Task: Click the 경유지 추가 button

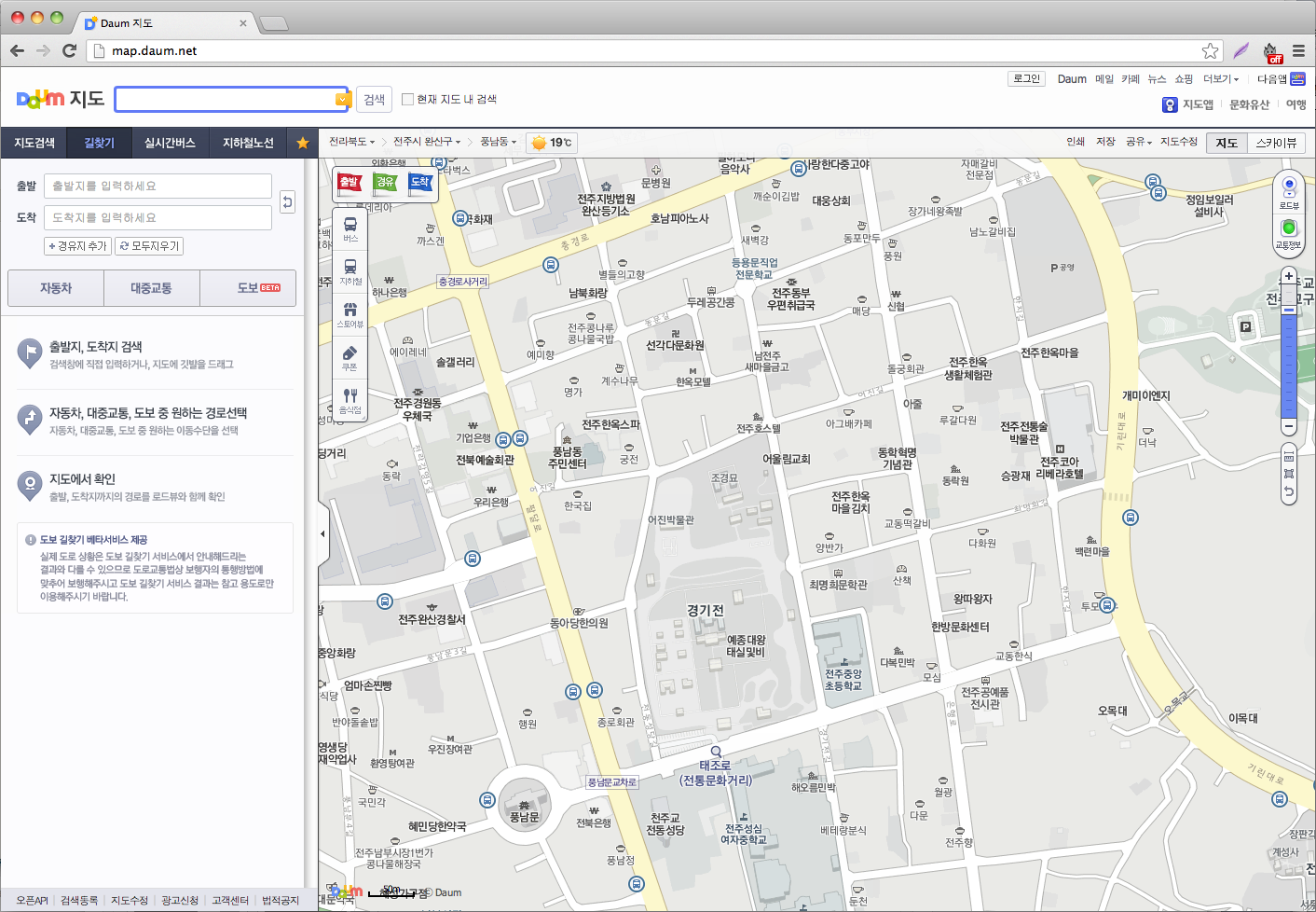Action: pyautogui.click(x=76, y=245)
